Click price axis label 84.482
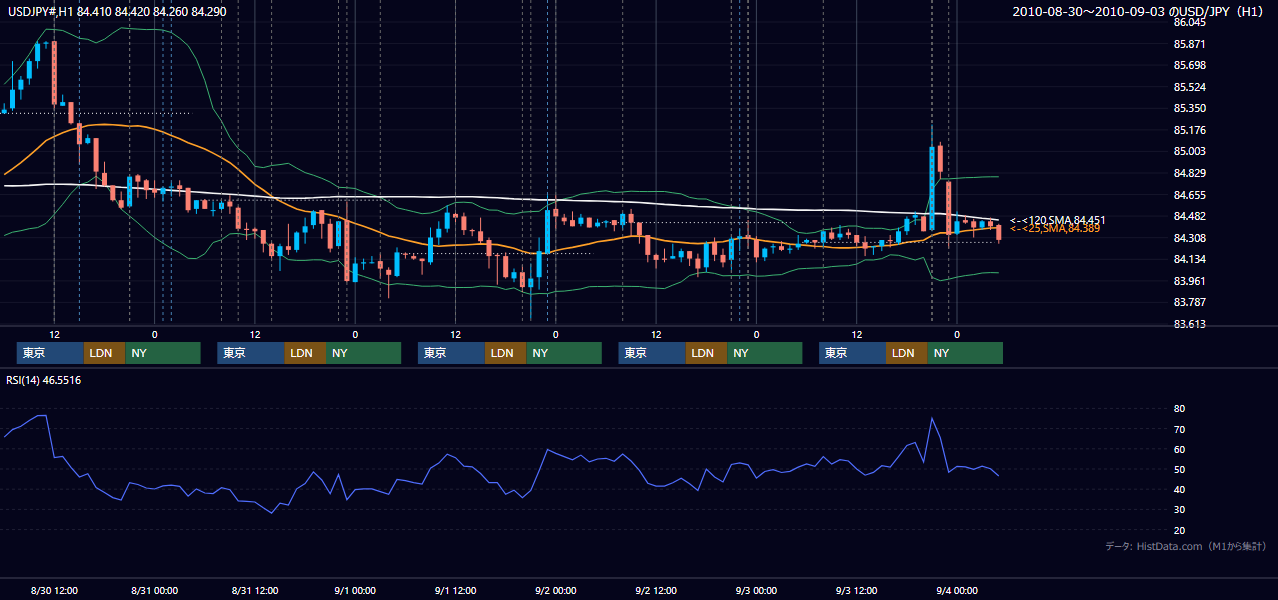This screenshot has height=600, width=1278. 1189,216
